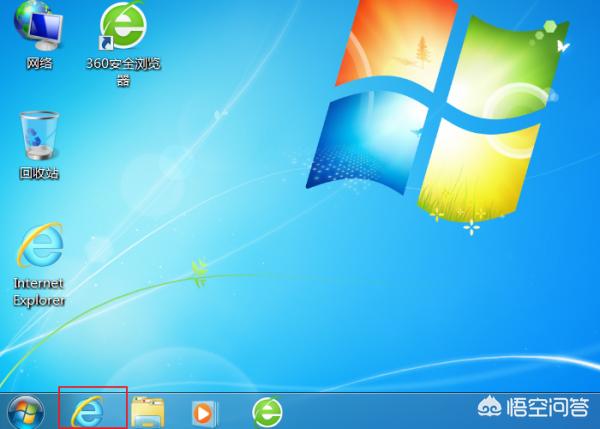Open 360 browser from the taskbar
Screen dimensions: 600x429
(266, 411)
